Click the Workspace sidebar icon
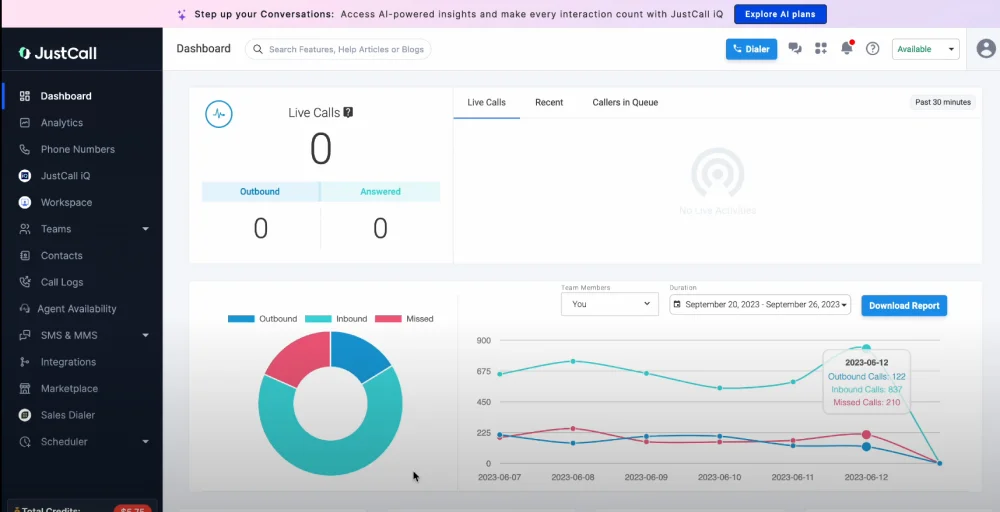Viewport: 1000px width, 512px height. 25,202
